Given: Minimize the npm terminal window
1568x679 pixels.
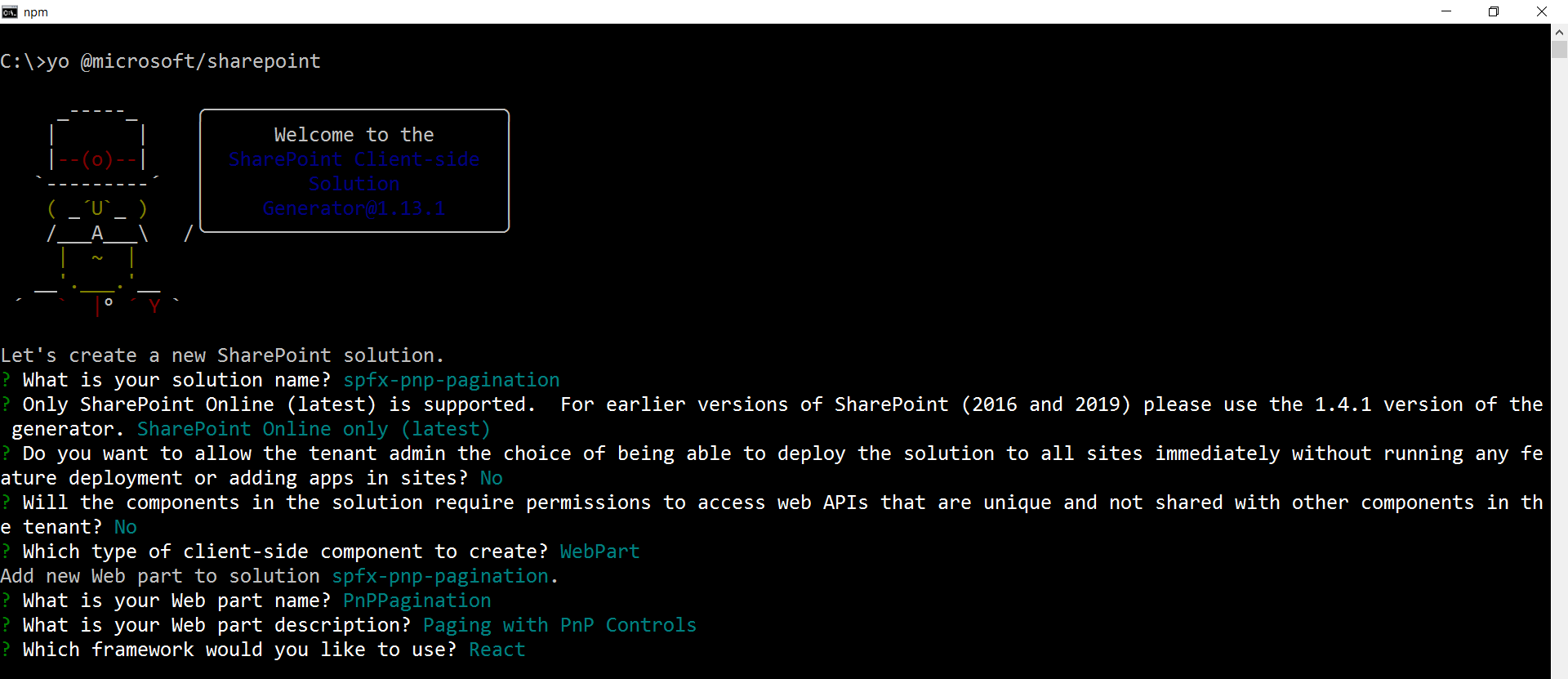Looking at the screenshot, I should pyautogui.click(x=1446, y=11).
